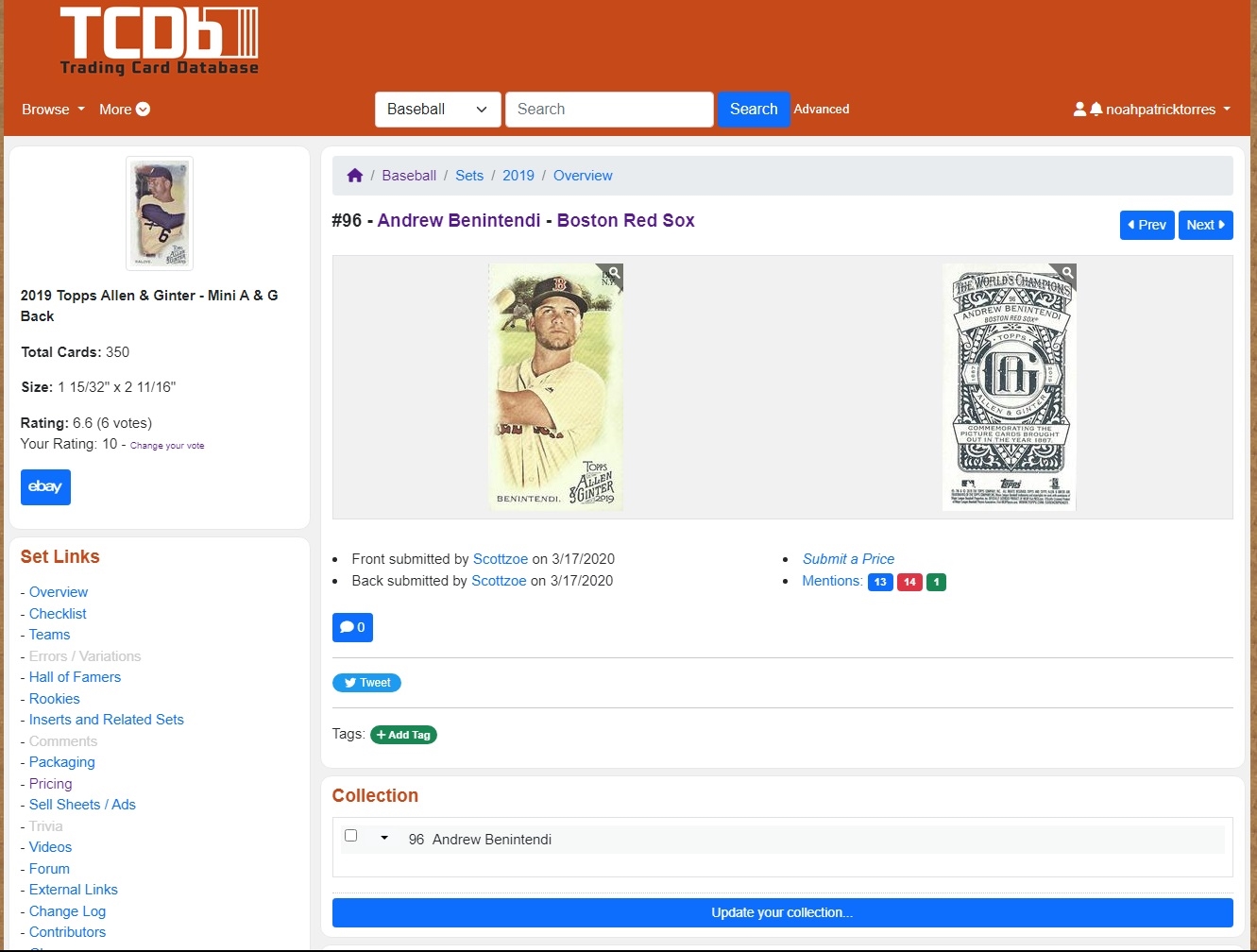
Task: Expand the collection row dropdown arrow
Action: tap(384, 838)
